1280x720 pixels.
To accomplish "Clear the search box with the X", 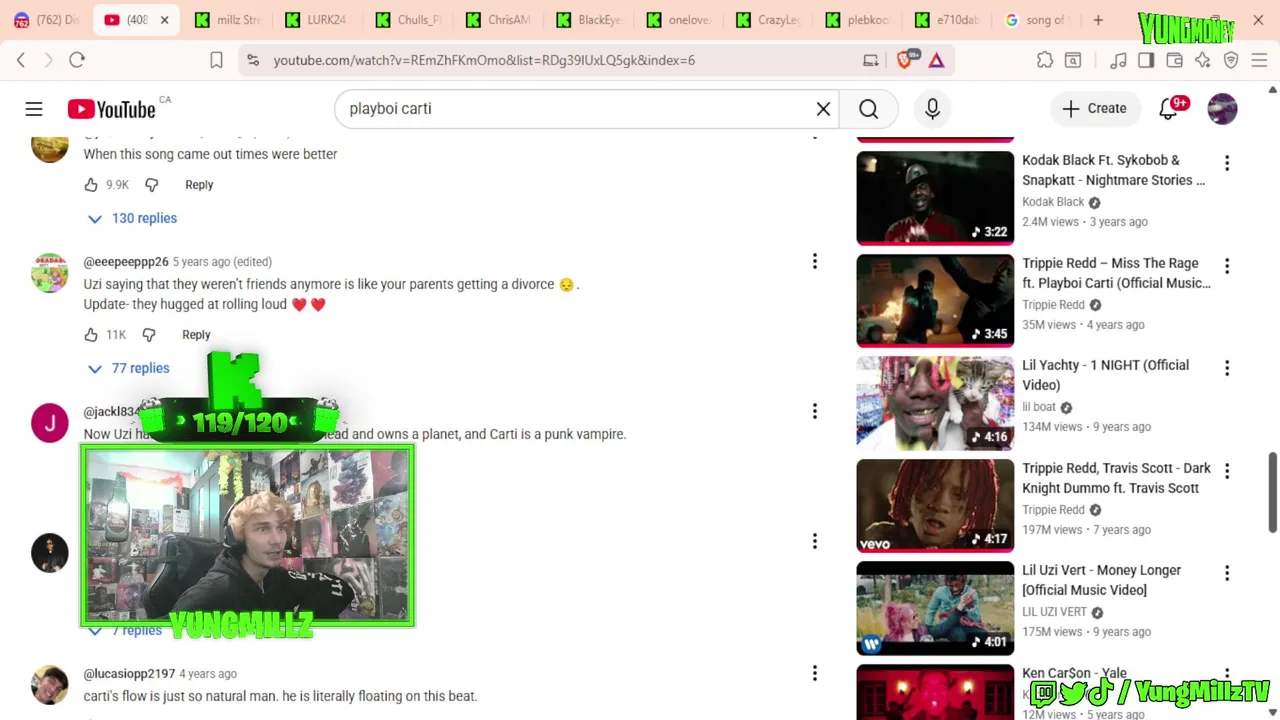I will coord(823,109).
